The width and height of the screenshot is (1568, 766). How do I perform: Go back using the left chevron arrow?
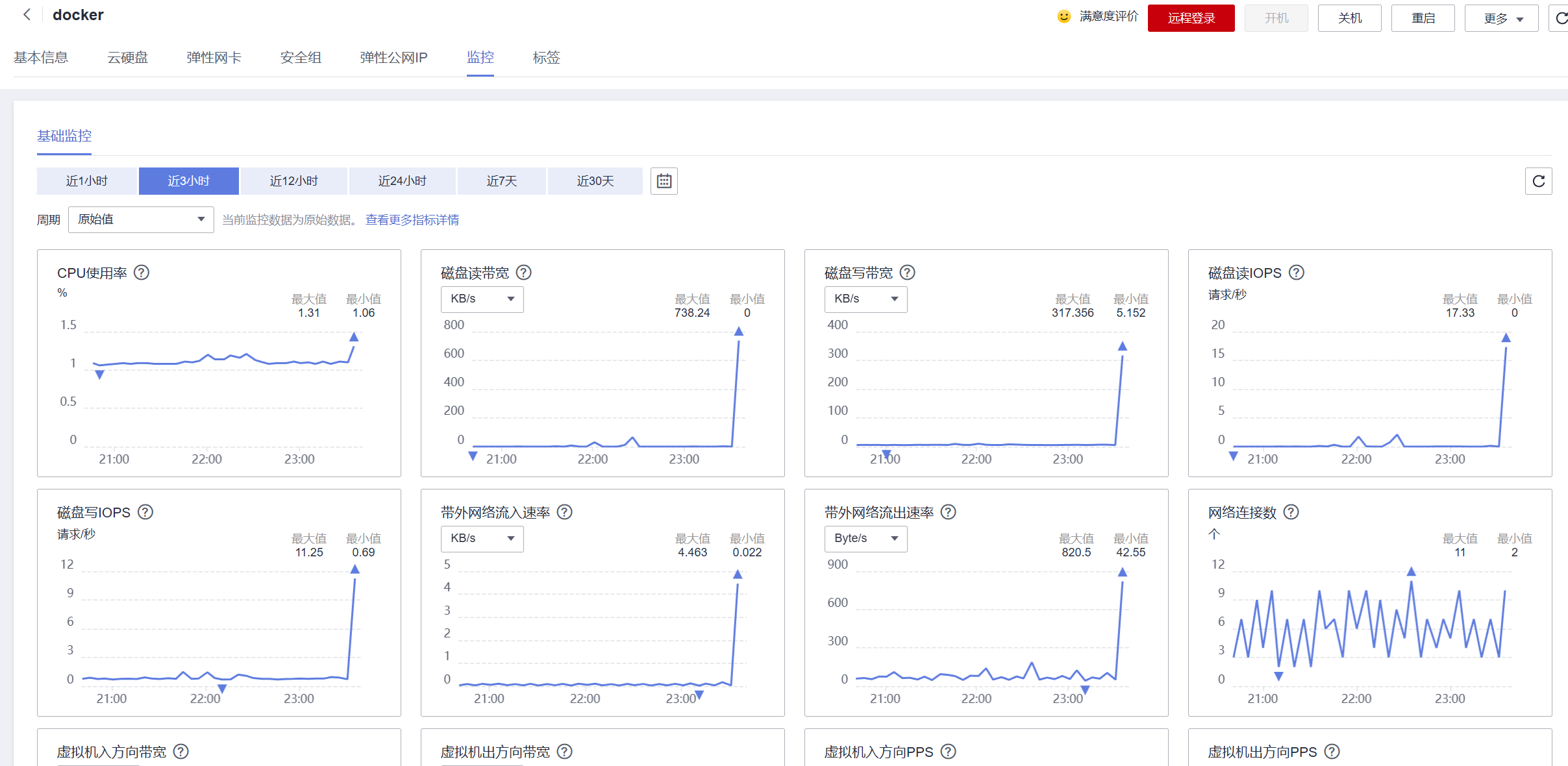tap(27, 14)
